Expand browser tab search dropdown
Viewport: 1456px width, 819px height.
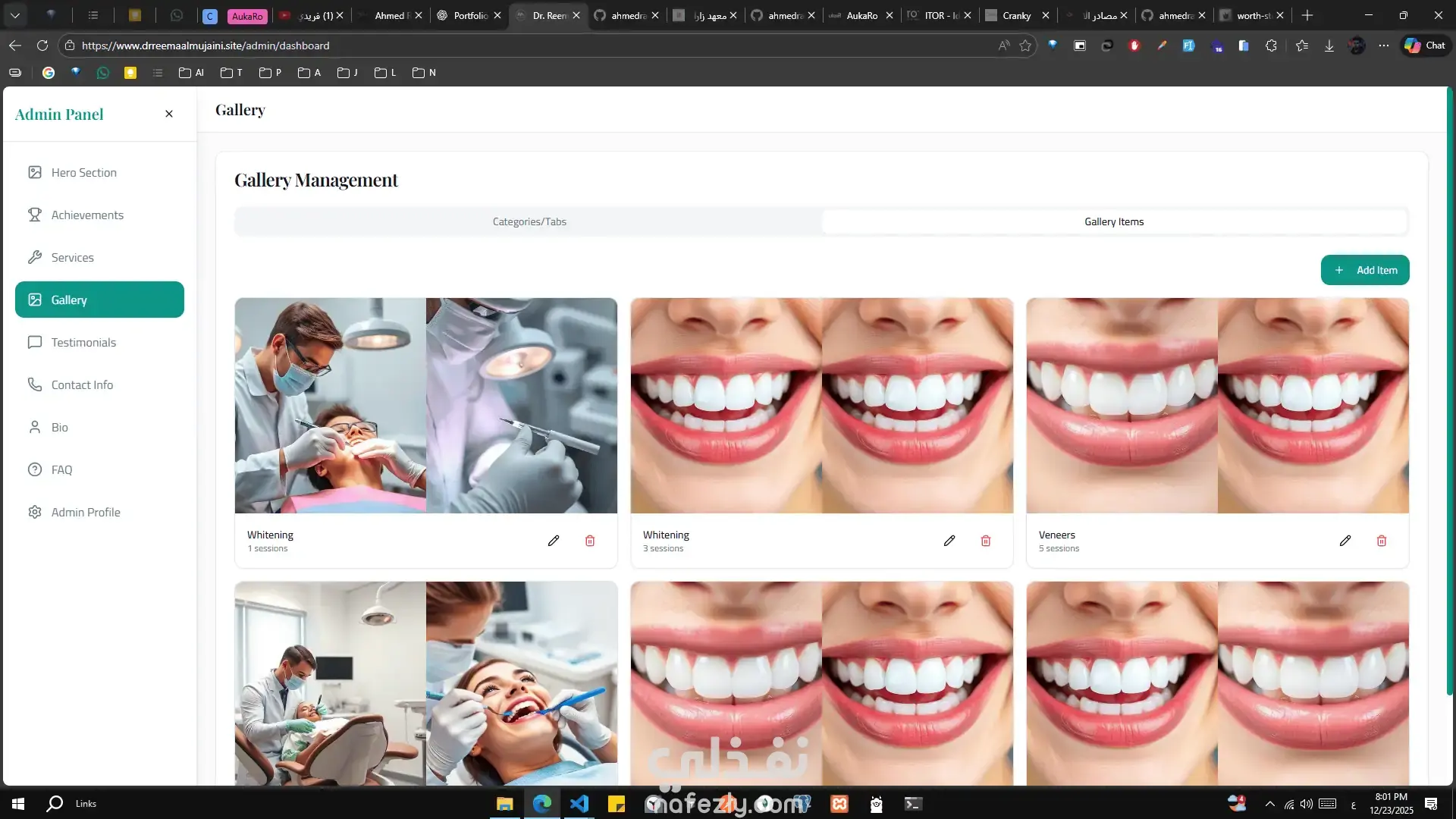pyautogui.click(x=15, y=15)
